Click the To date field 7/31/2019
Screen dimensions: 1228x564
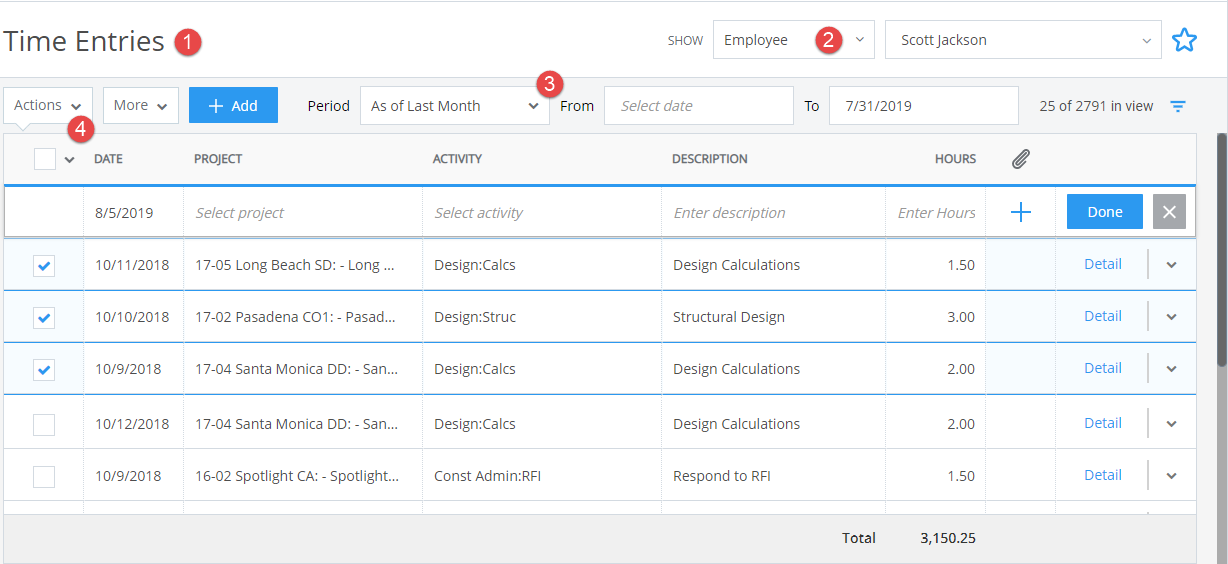(923, 106)
